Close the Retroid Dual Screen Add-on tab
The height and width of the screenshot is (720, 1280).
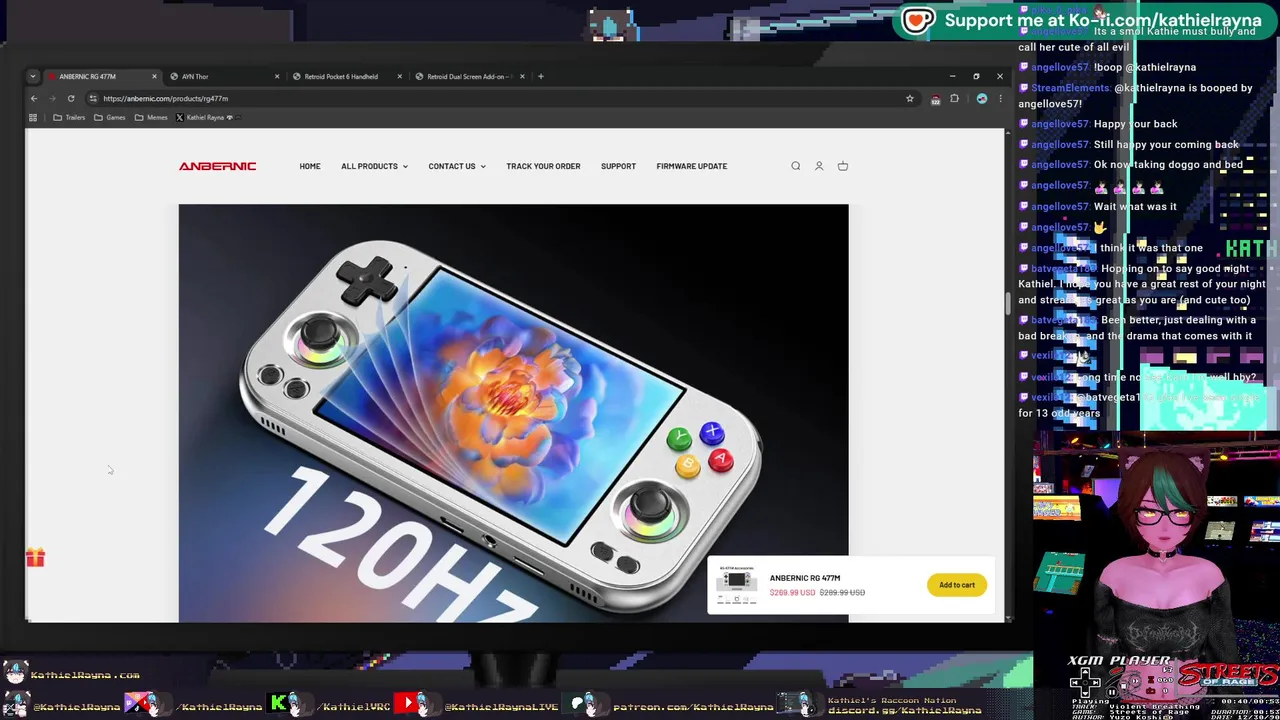pyautogui.click(x=521, y=76)
